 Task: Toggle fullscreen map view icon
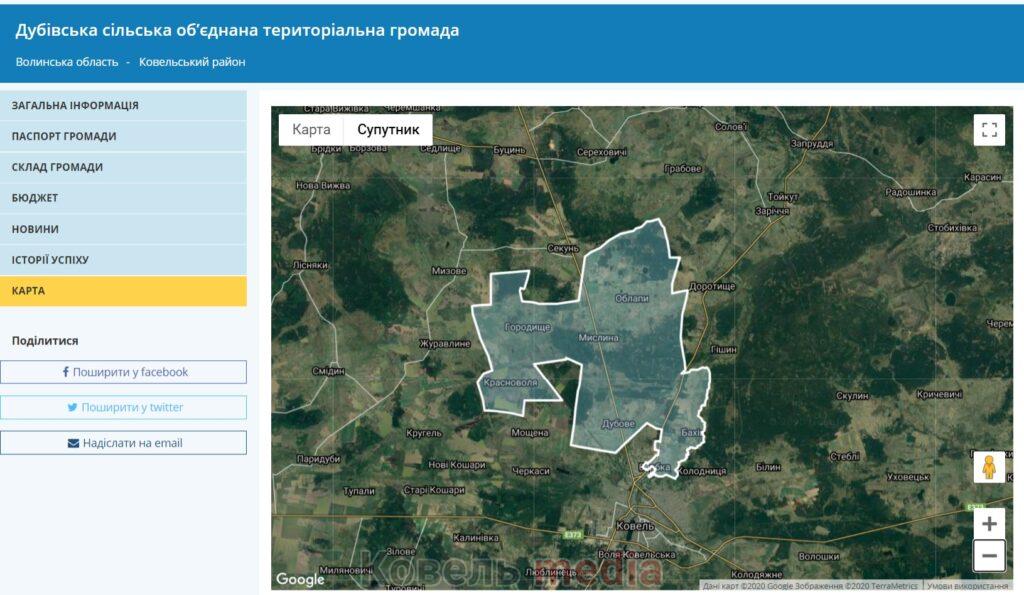pos(989,129)
